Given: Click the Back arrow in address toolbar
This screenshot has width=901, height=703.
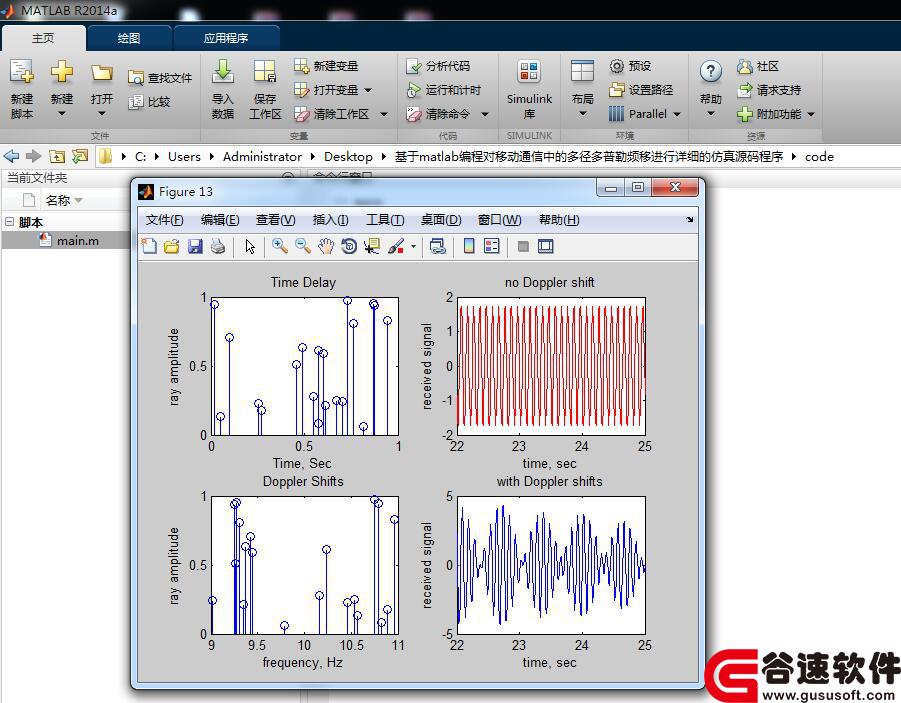Looking at the screenshot, I should click(x=11, y=156).
